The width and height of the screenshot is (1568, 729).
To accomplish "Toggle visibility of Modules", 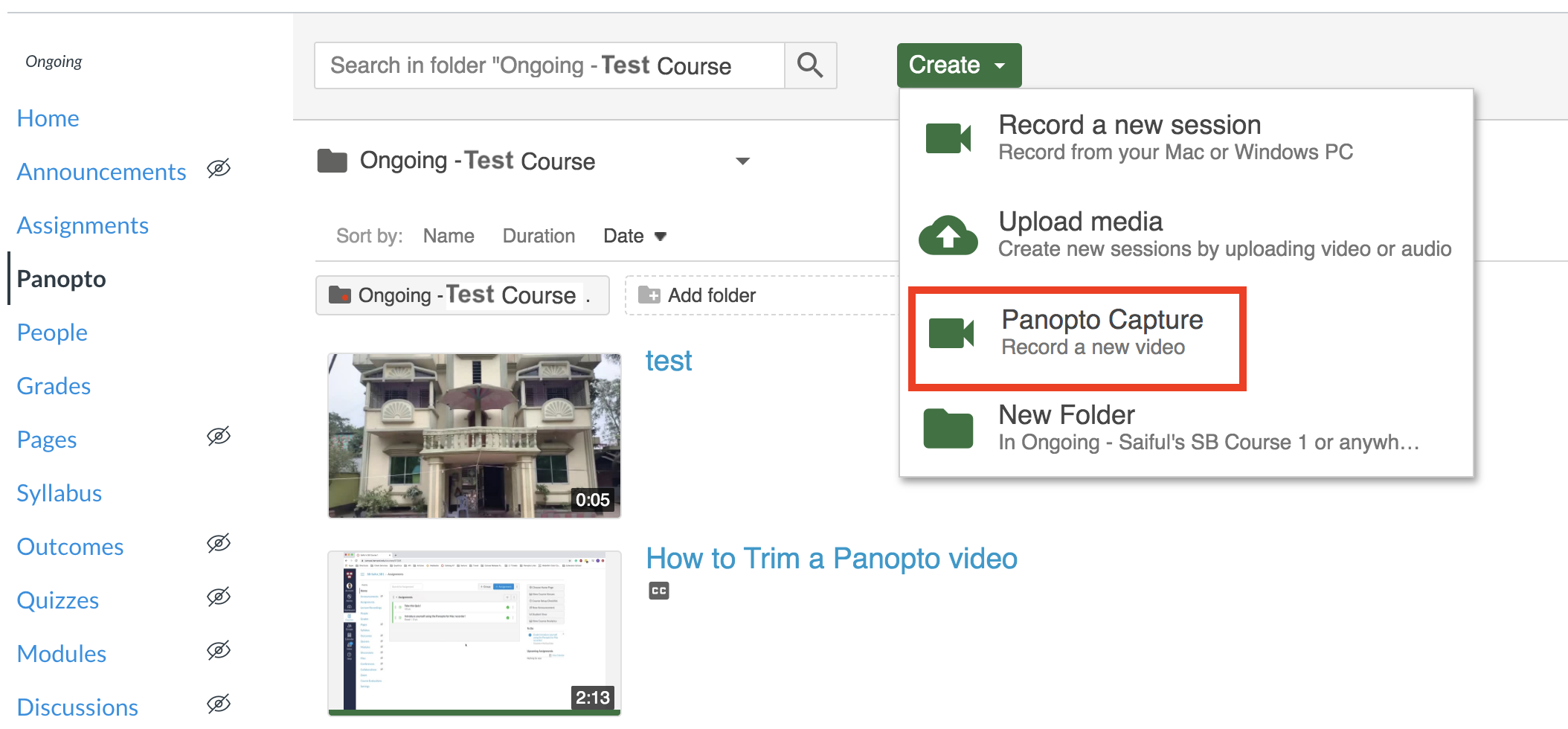I will (218, 649).
